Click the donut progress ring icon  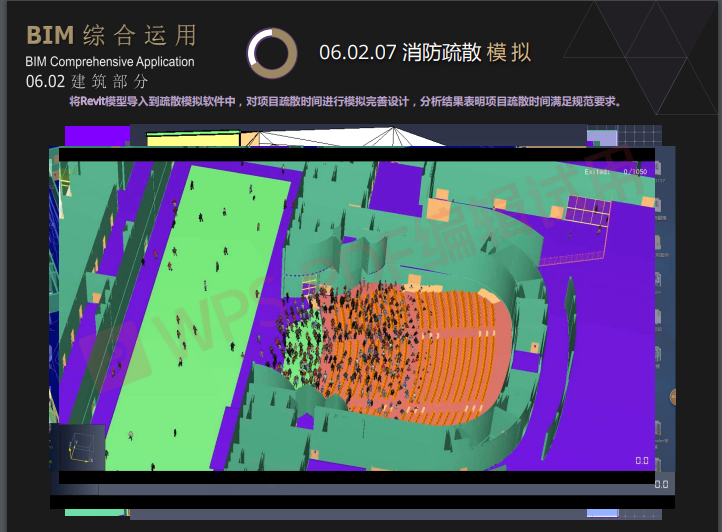click(x=272, y=52)
